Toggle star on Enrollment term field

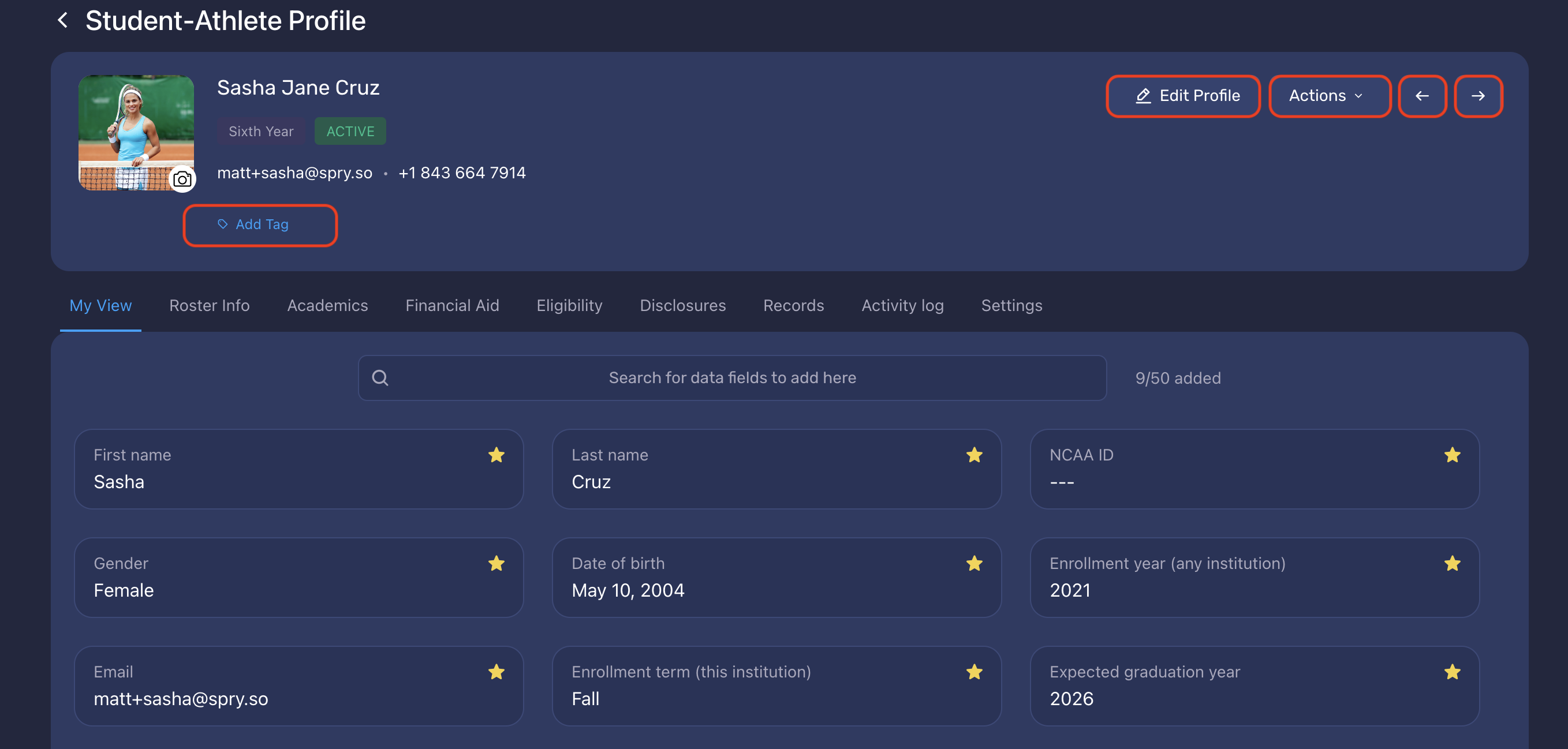click(974, 671)
